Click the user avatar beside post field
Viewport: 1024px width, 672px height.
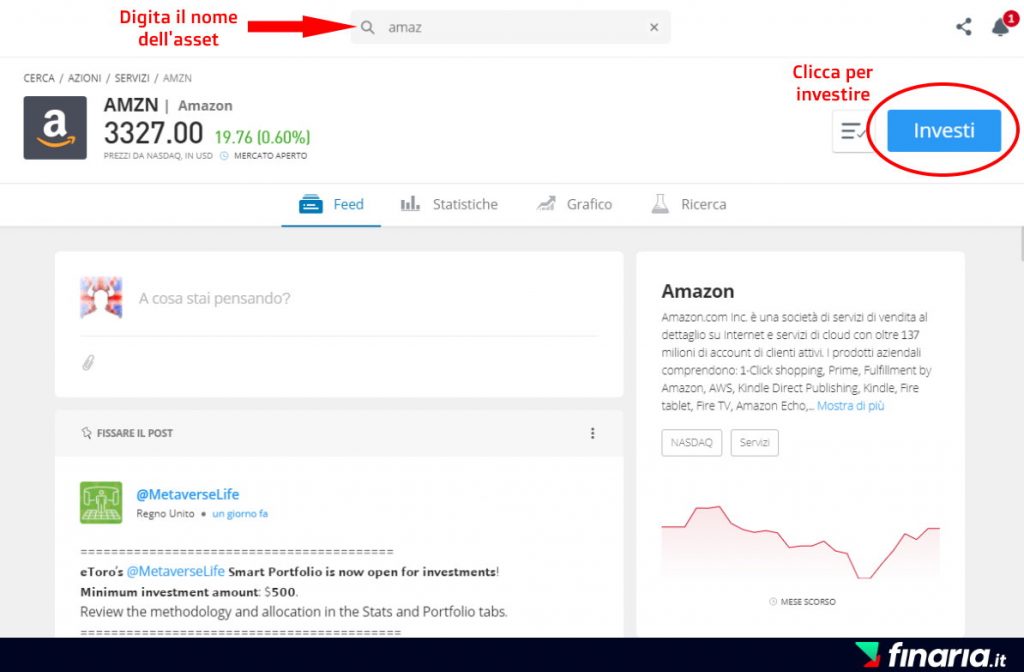coord(101,298)
